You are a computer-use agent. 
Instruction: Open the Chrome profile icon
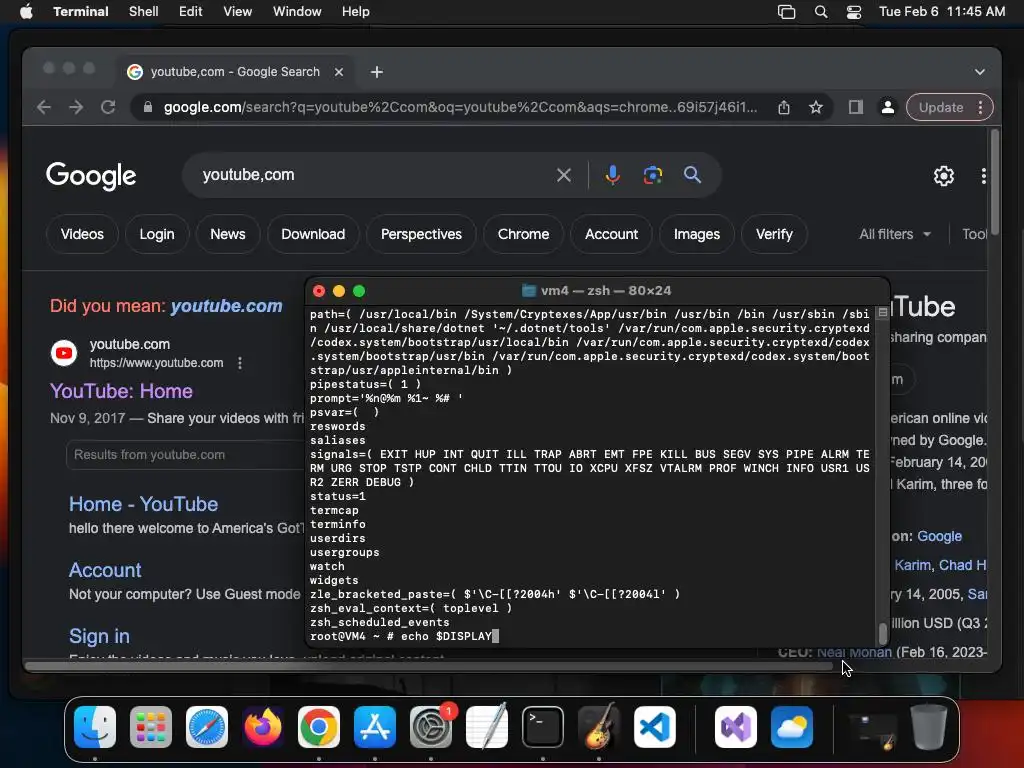888,107
